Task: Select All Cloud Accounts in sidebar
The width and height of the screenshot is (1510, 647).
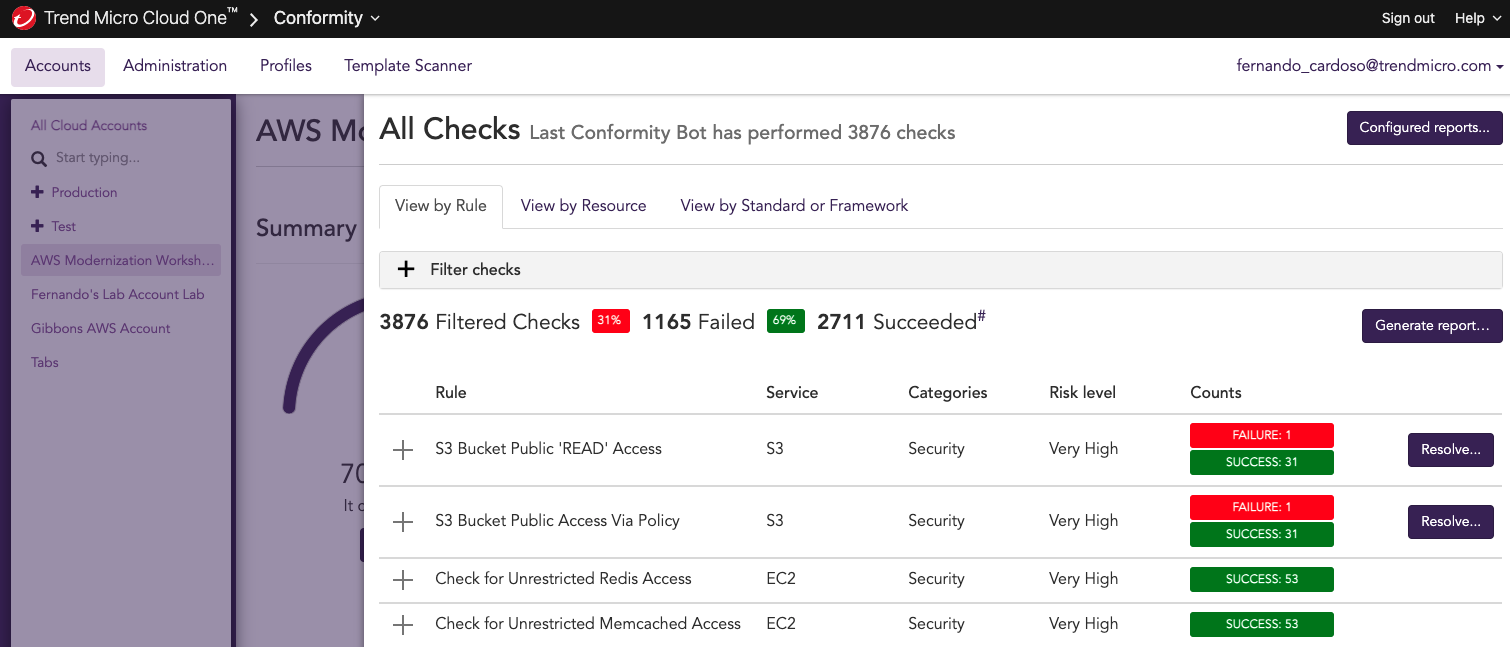Action: pyautogui.click(x=89, y=126)
